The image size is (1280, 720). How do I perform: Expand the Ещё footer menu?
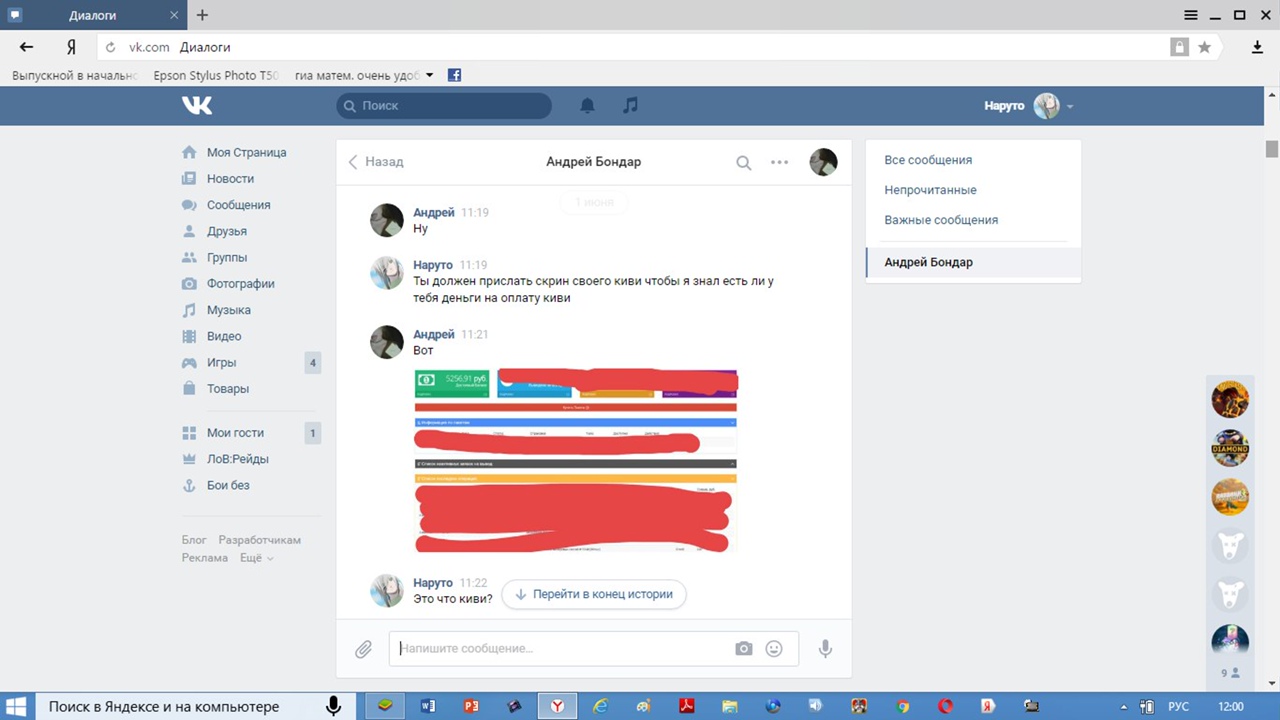point(256,558)
